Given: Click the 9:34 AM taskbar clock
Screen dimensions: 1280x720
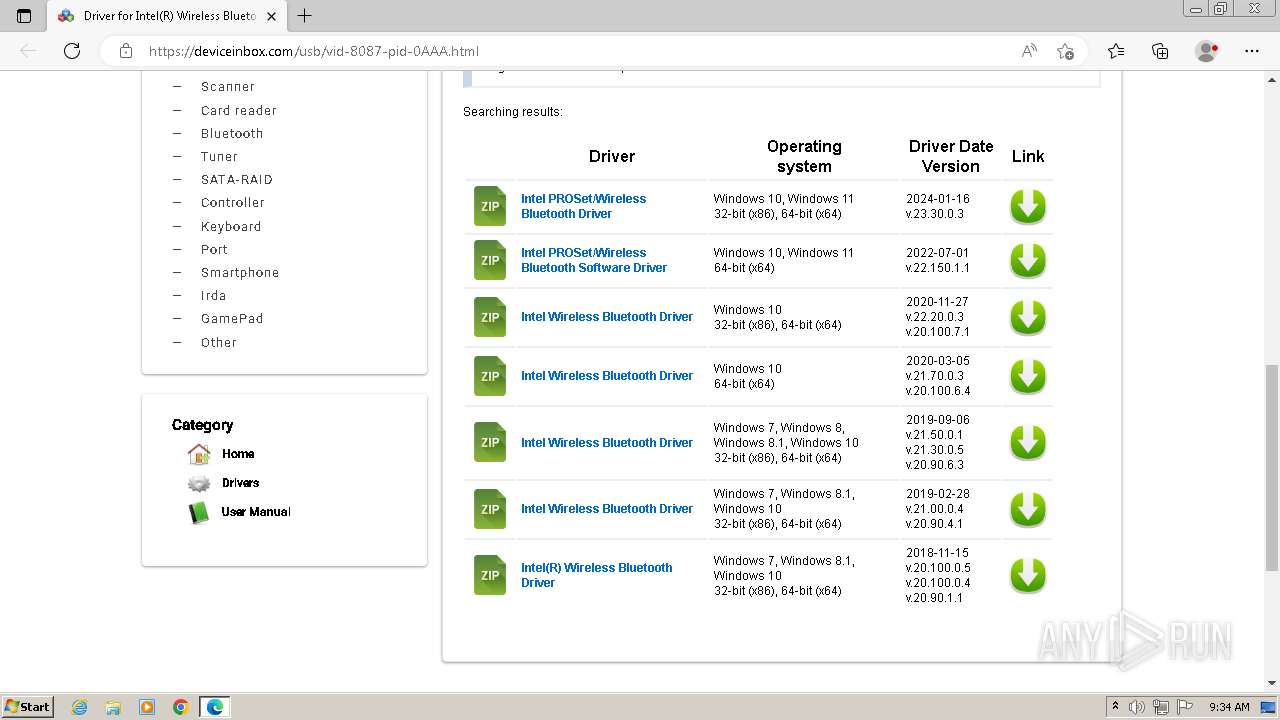Looking at the screenshot, I should click(1229, 707).
